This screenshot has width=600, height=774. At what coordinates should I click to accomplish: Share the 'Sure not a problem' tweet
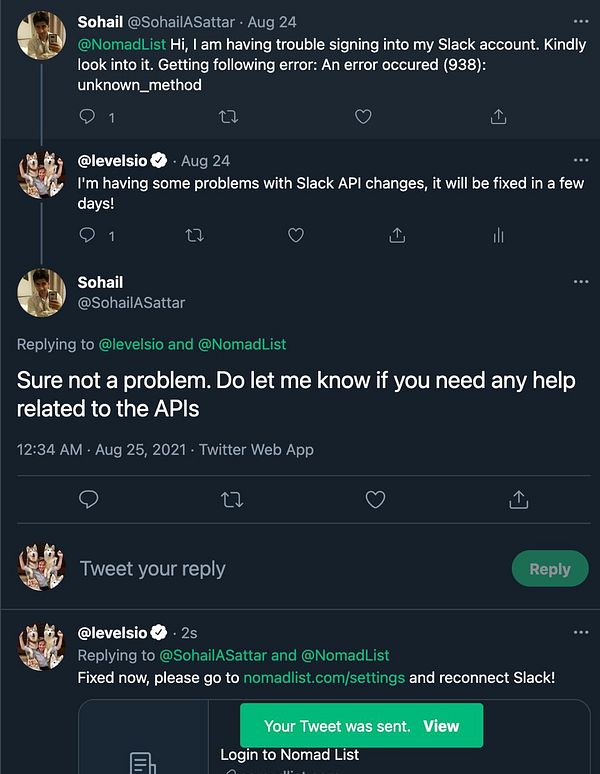click(518, 499)
